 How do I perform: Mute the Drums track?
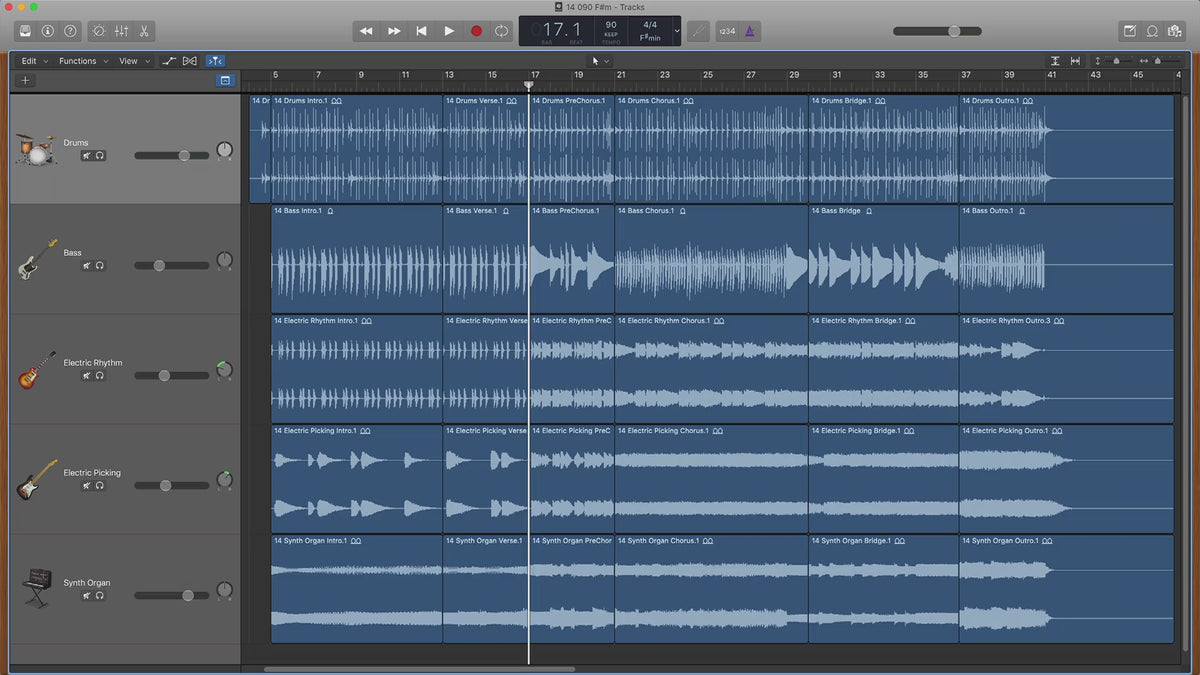click(87, 156)
